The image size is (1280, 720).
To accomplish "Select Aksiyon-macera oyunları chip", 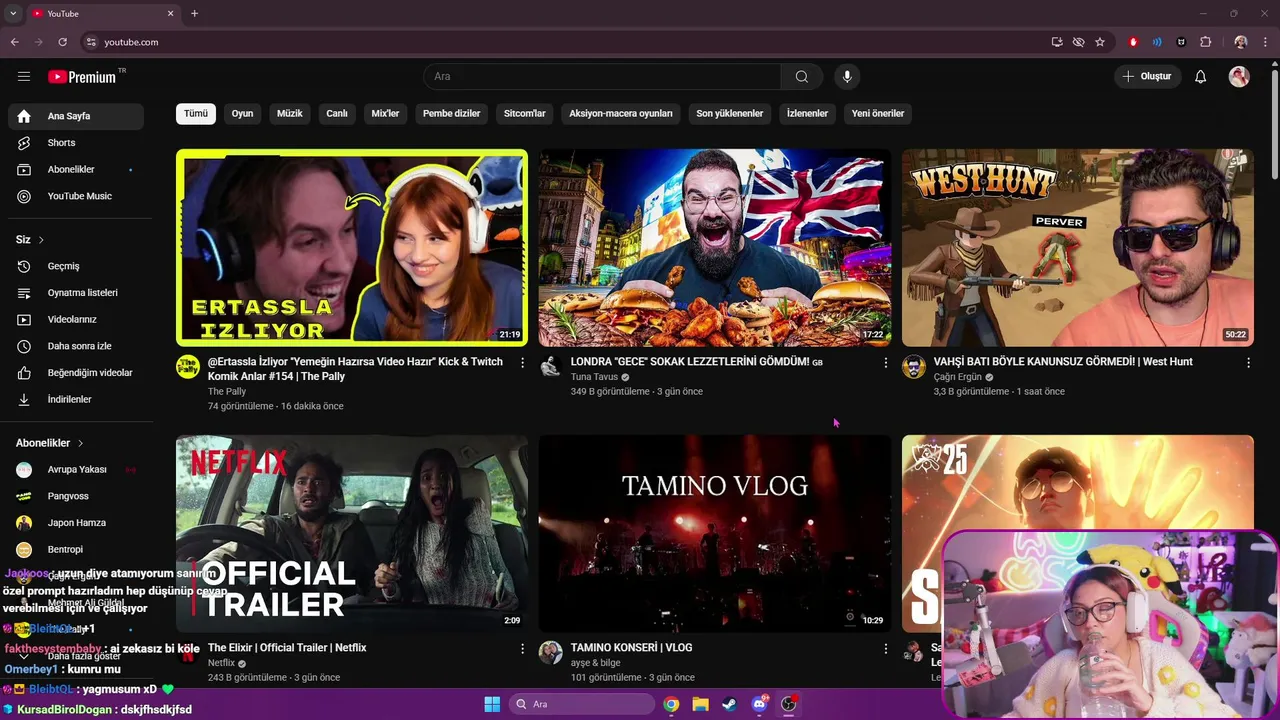I will [621, 113].
